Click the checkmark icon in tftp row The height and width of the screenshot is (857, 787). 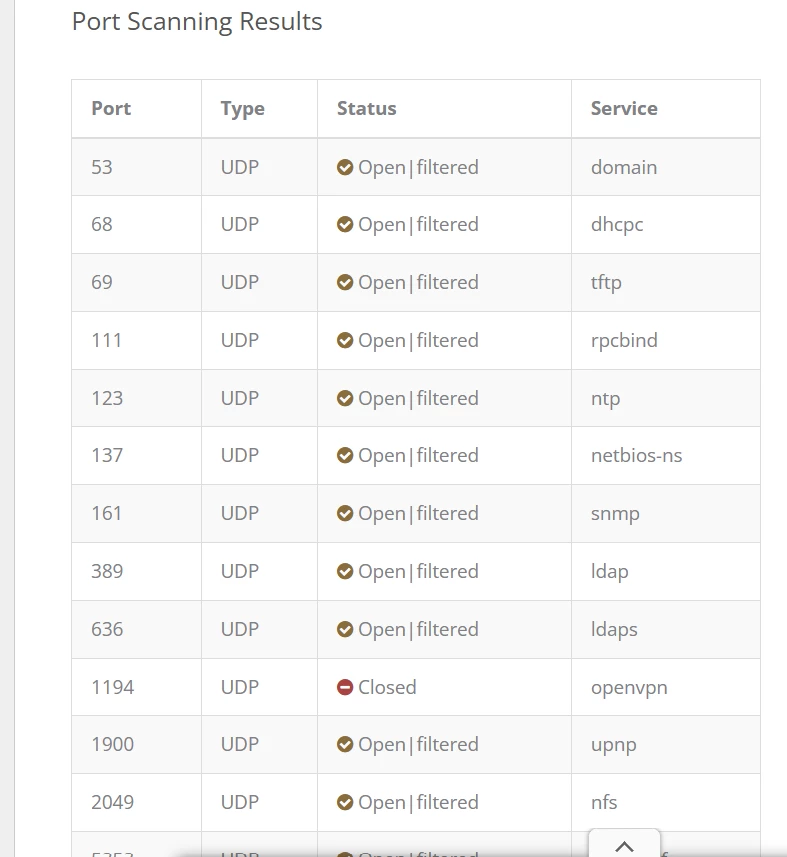[345, 283]
